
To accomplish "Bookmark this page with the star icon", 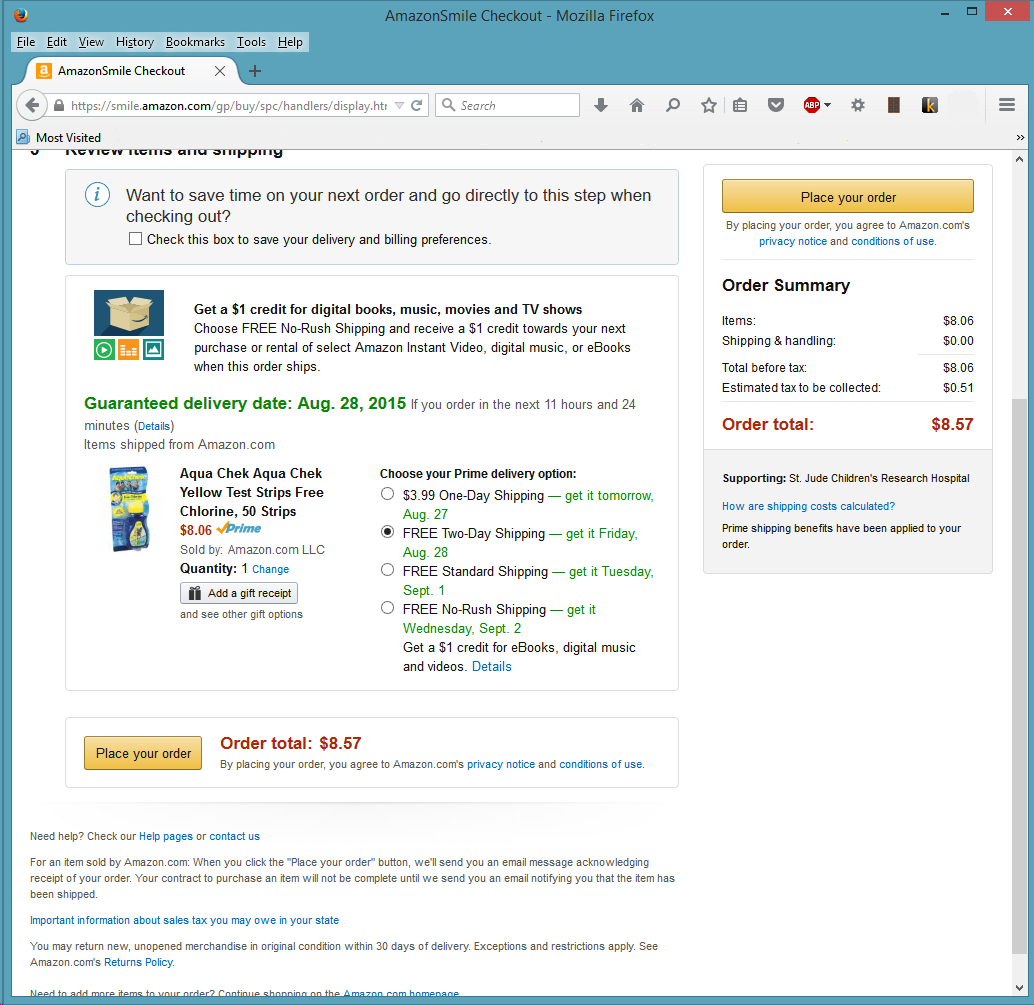I will pos(708,105).
